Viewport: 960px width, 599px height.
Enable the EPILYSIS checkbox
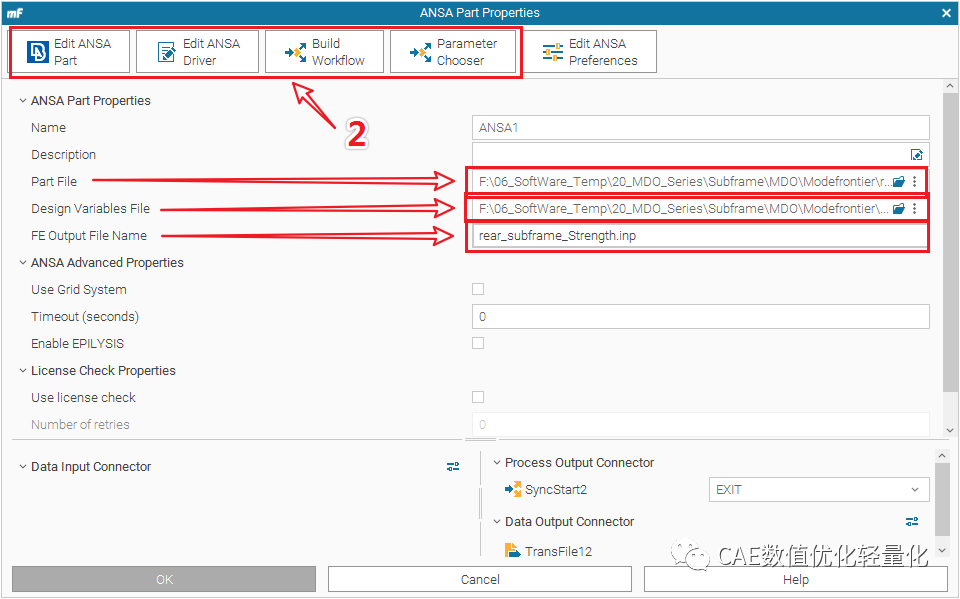(478, 343)
